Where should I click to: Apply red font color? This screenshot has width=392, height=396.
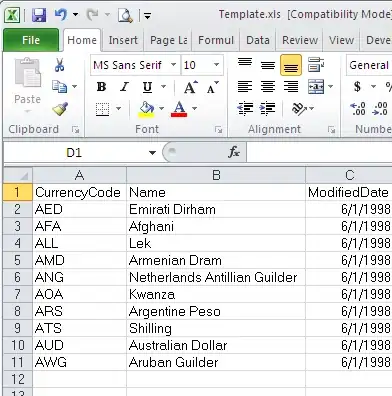179,109
